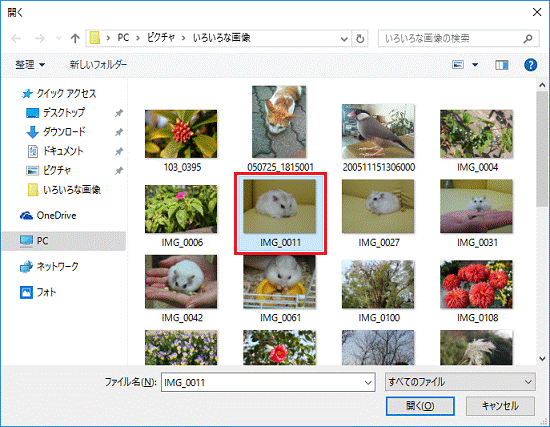
Task: Select PC in the navigation pane
Action: tap(63, 241)
